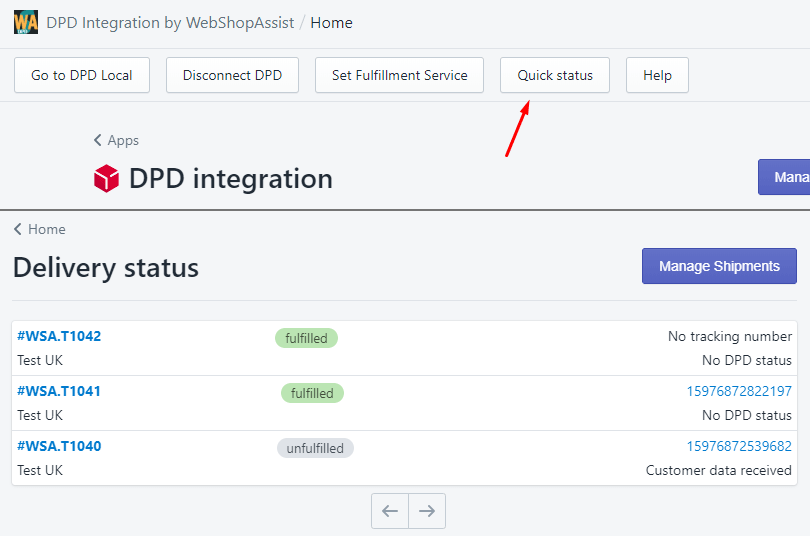Click the Home breadcrumb in header
810x536 pixels.
tap(332, 23)
